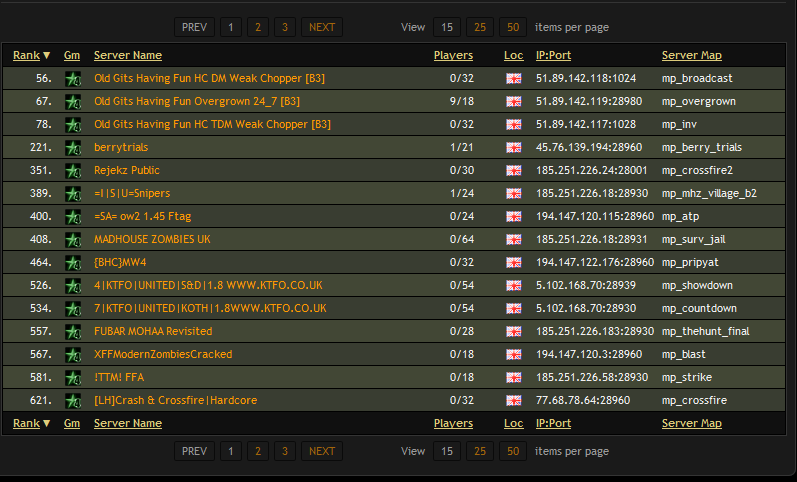Click the bottom PREV page button
The width and height of the screenshot is (797, 482).
[x=194, y=451]
